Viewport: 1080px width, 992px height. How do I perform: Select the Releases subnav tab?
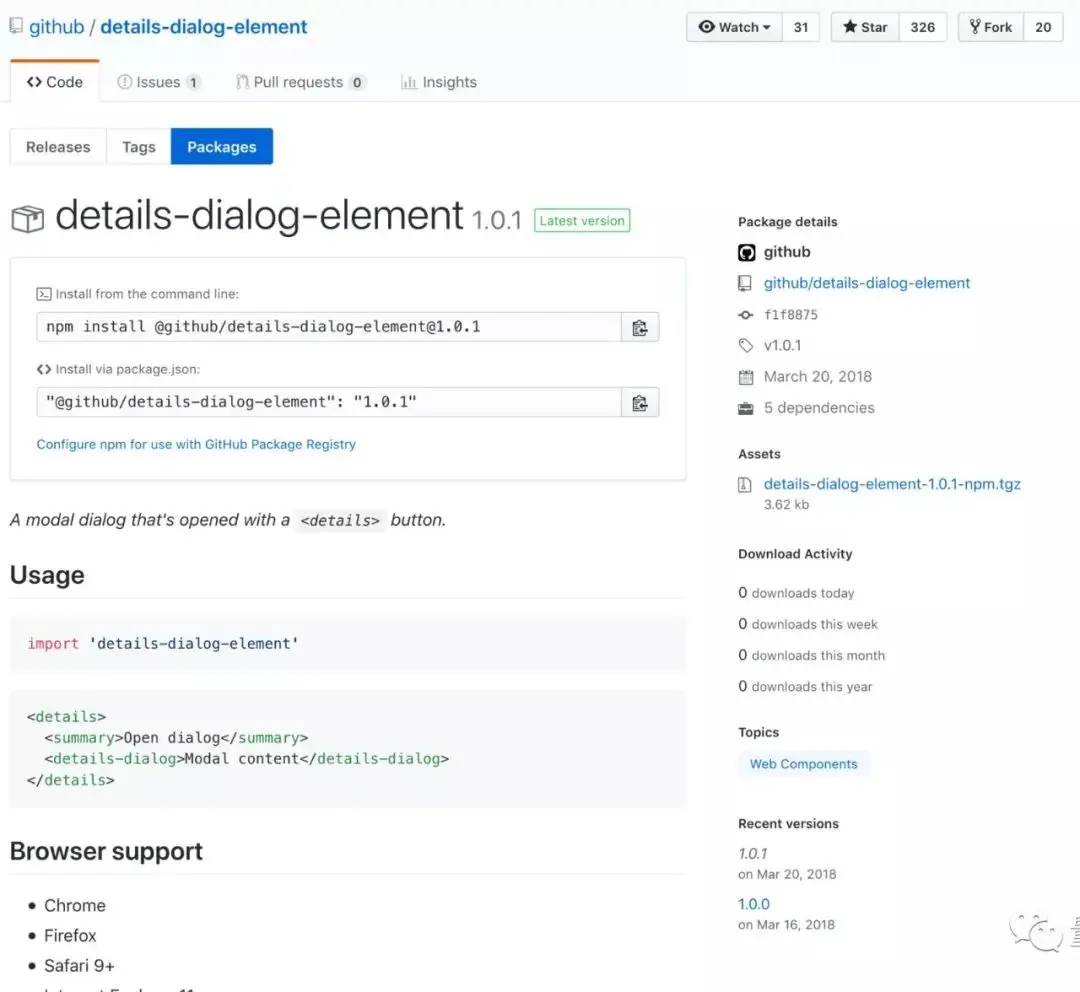point(58,147)
